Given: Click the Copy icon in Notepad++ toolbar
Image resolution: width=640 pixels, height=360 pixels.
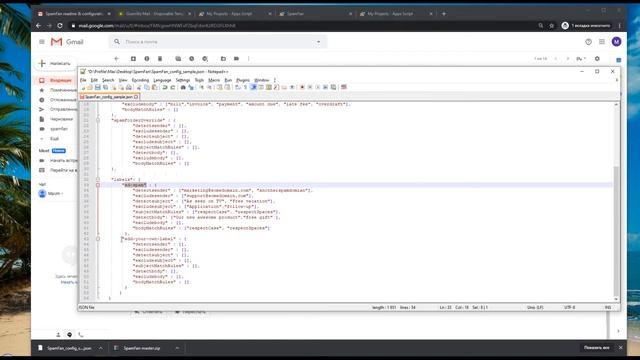Looking at the screenshot, I should click(147, 87).
